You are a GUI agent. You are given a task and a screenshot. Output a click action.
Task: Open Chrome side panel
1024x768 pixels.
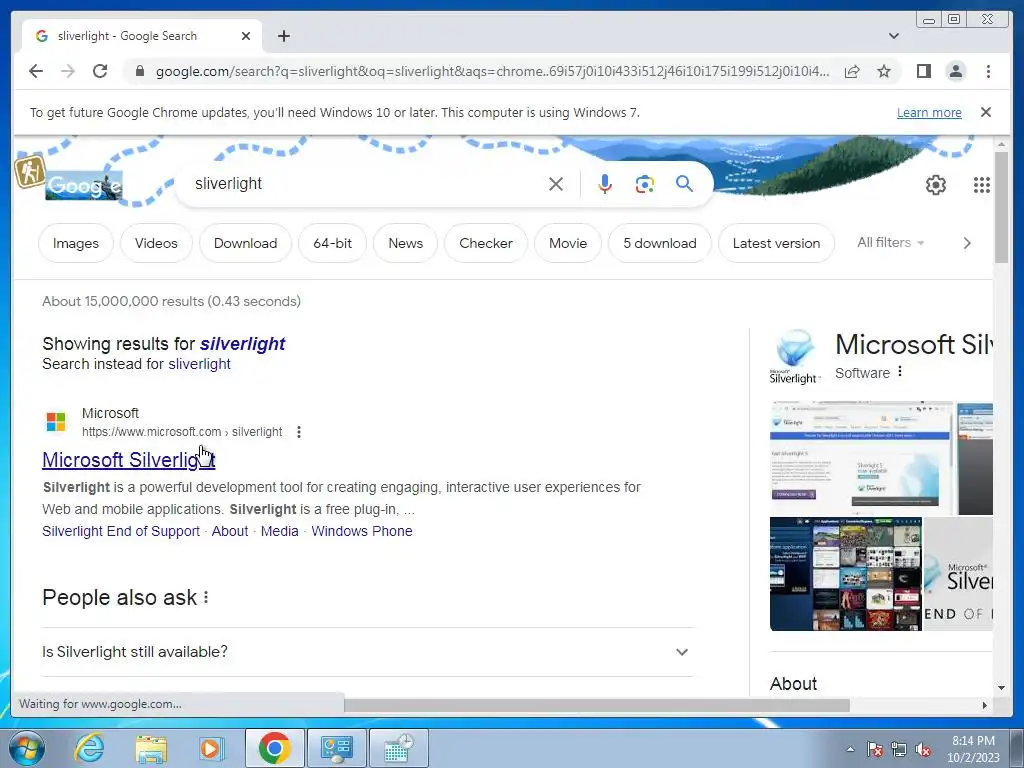tap(923, 71)
